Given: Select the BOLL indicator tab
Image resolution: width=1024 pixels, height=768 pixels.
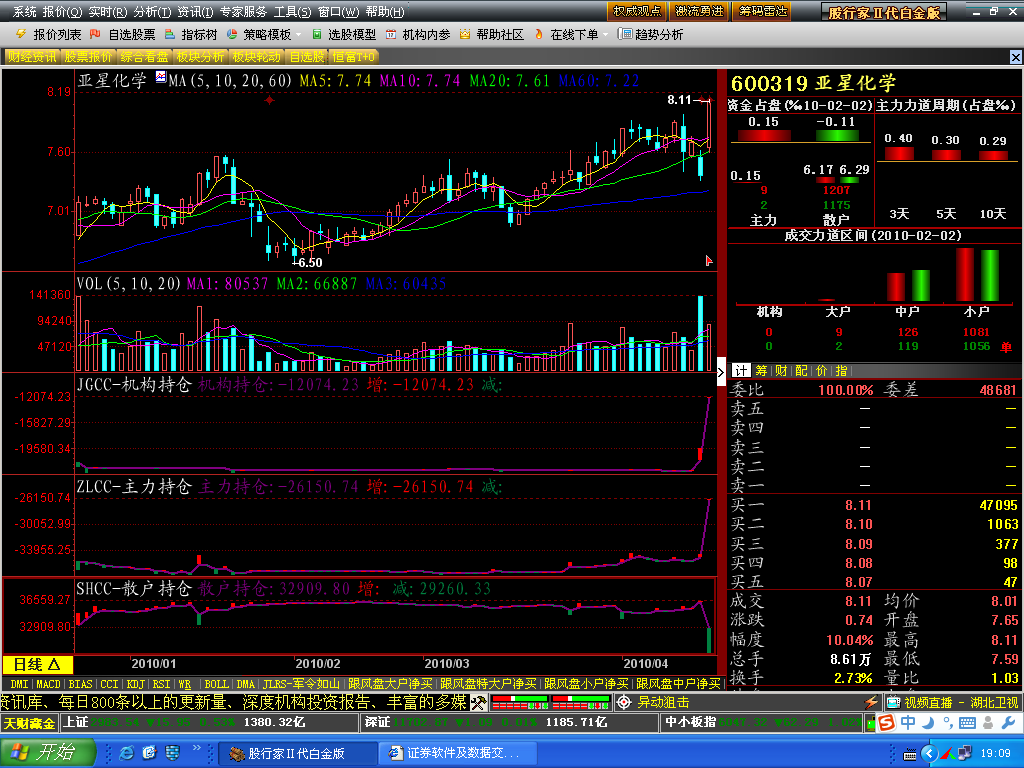Looking at the screenshot, I should click(x=216, y=684).
